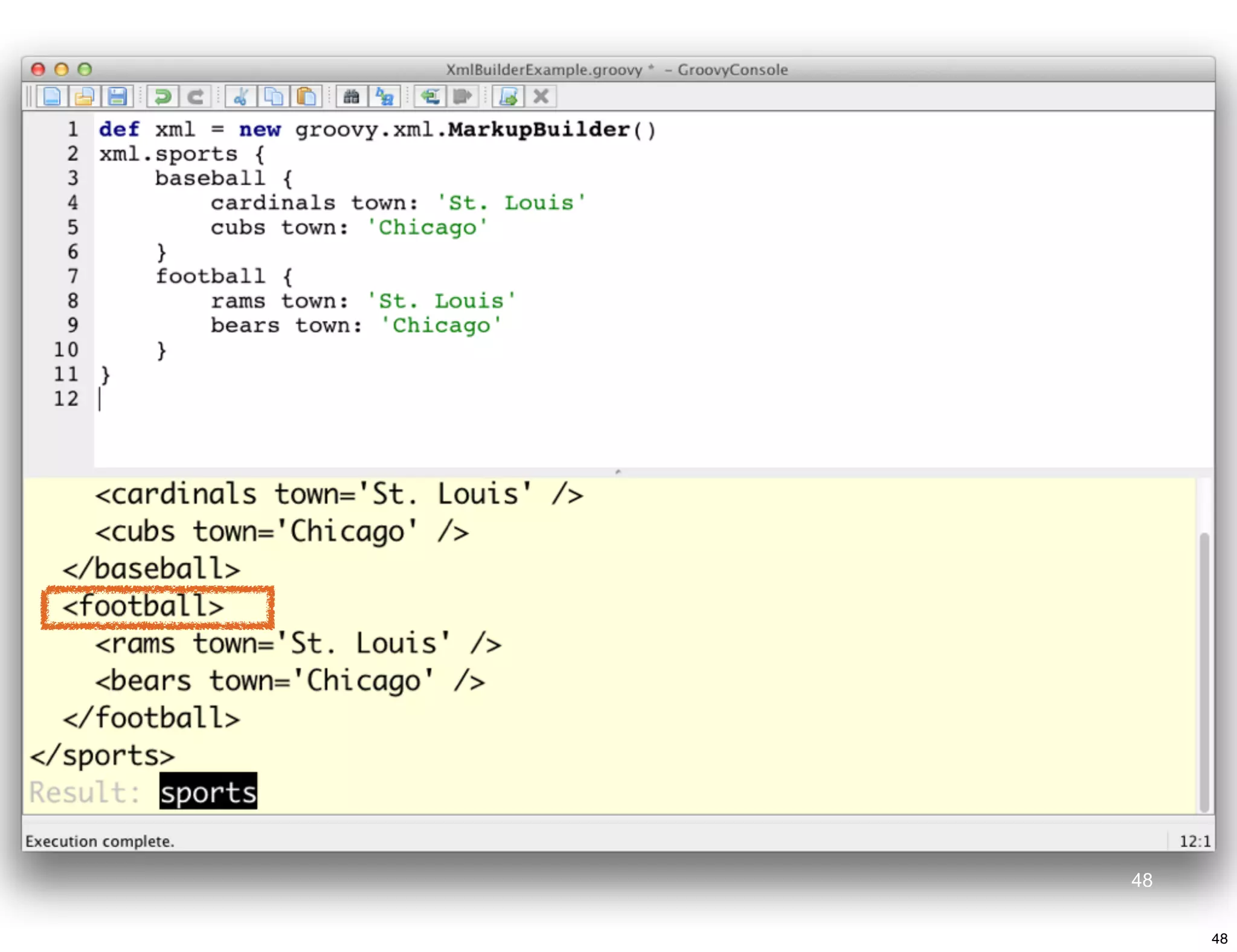Go to previous history entry icon
1237x952 pixels.
click(x=430, y=97)
